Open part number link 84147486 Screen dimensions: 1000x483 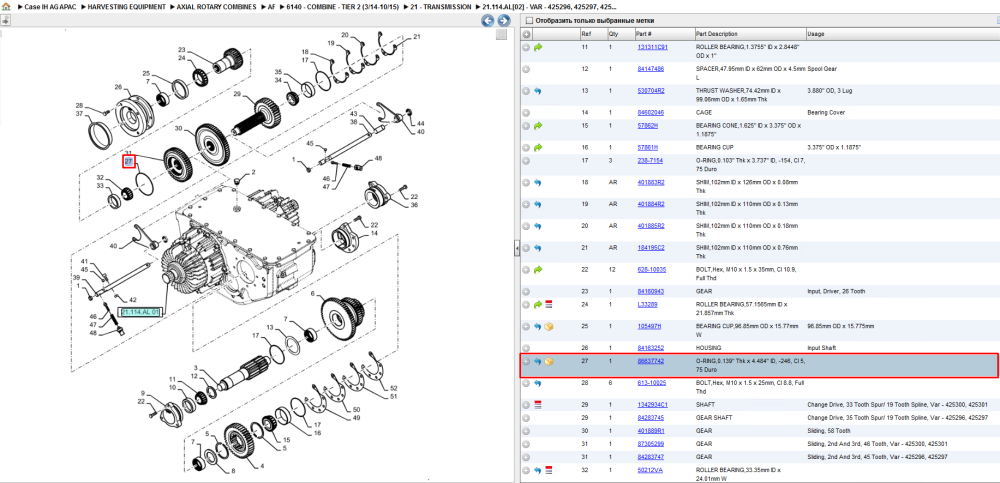coord(651,69)
